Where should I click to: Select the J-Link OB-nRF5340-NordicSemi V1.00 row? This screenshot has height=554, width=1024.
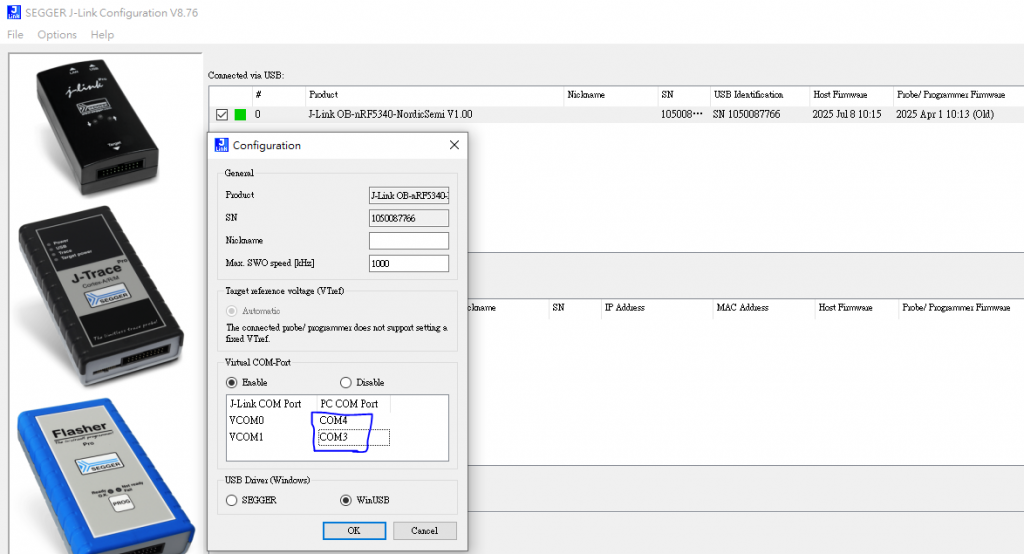tap(616, 114)
